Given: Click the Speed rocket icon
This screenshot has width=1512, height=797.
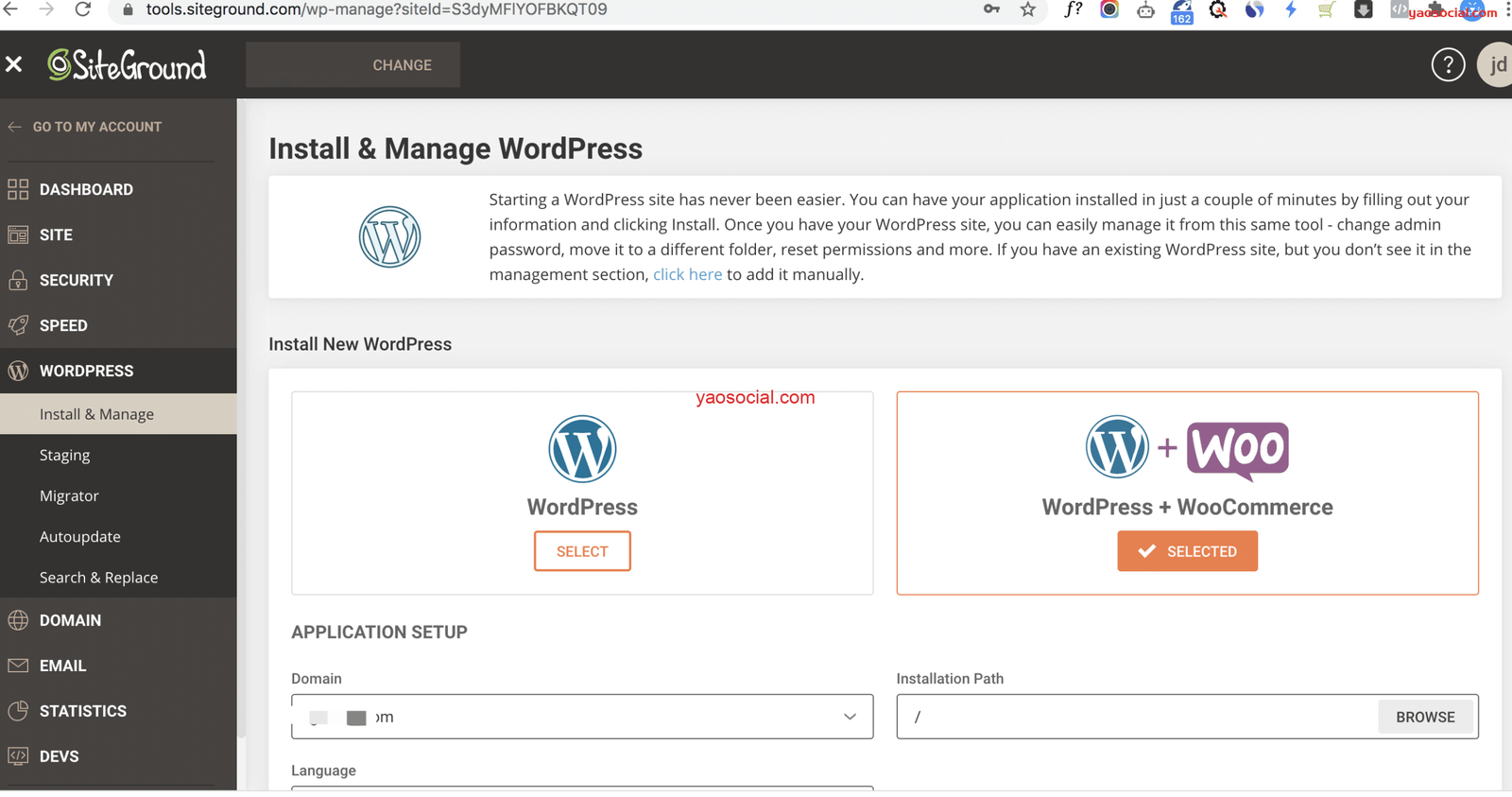Looking at the screenshot, I should click(x=18, y=325).
